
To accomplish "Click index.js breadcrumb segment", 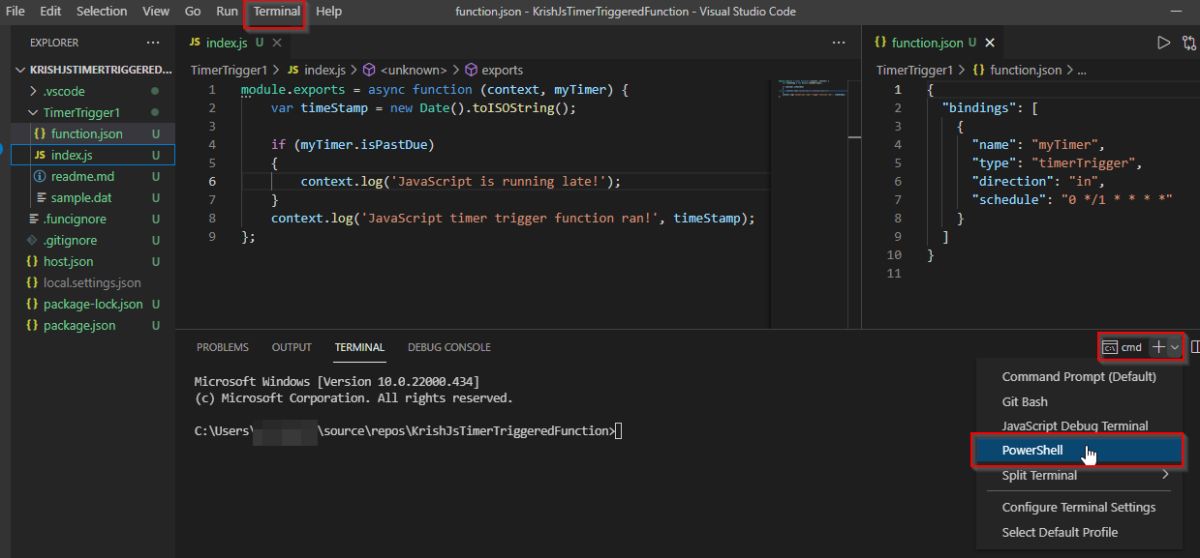I will [316, 70].
